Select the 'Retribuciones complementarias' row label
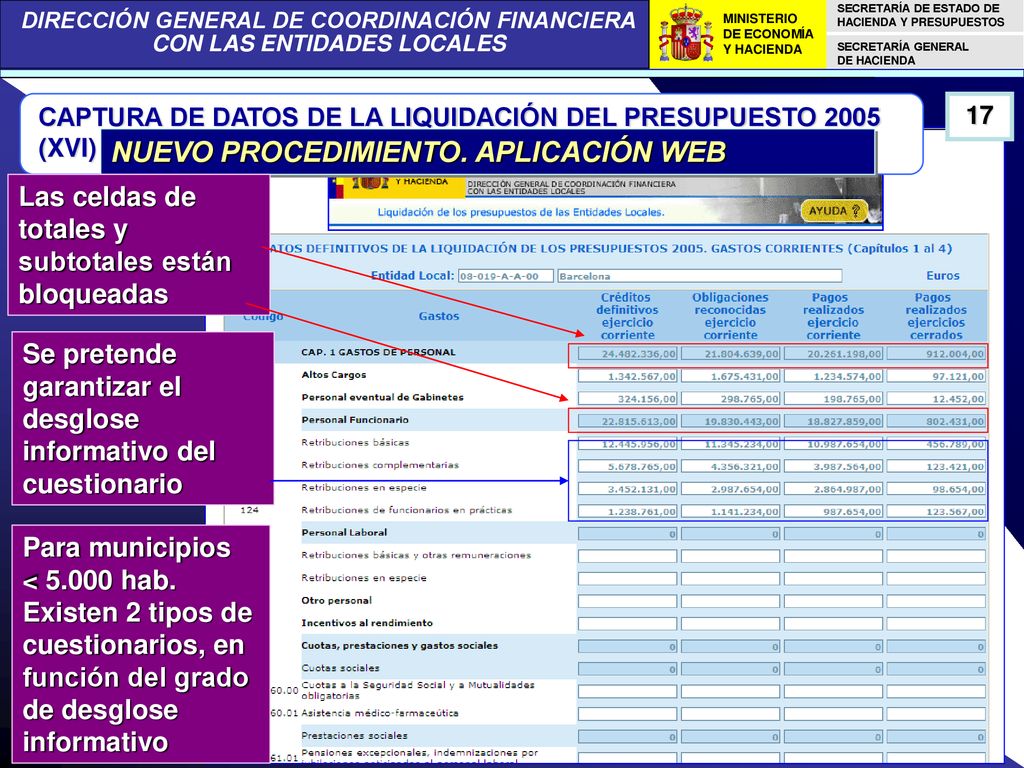This screenshot has height=768, width=1024. tap(379, 465)
